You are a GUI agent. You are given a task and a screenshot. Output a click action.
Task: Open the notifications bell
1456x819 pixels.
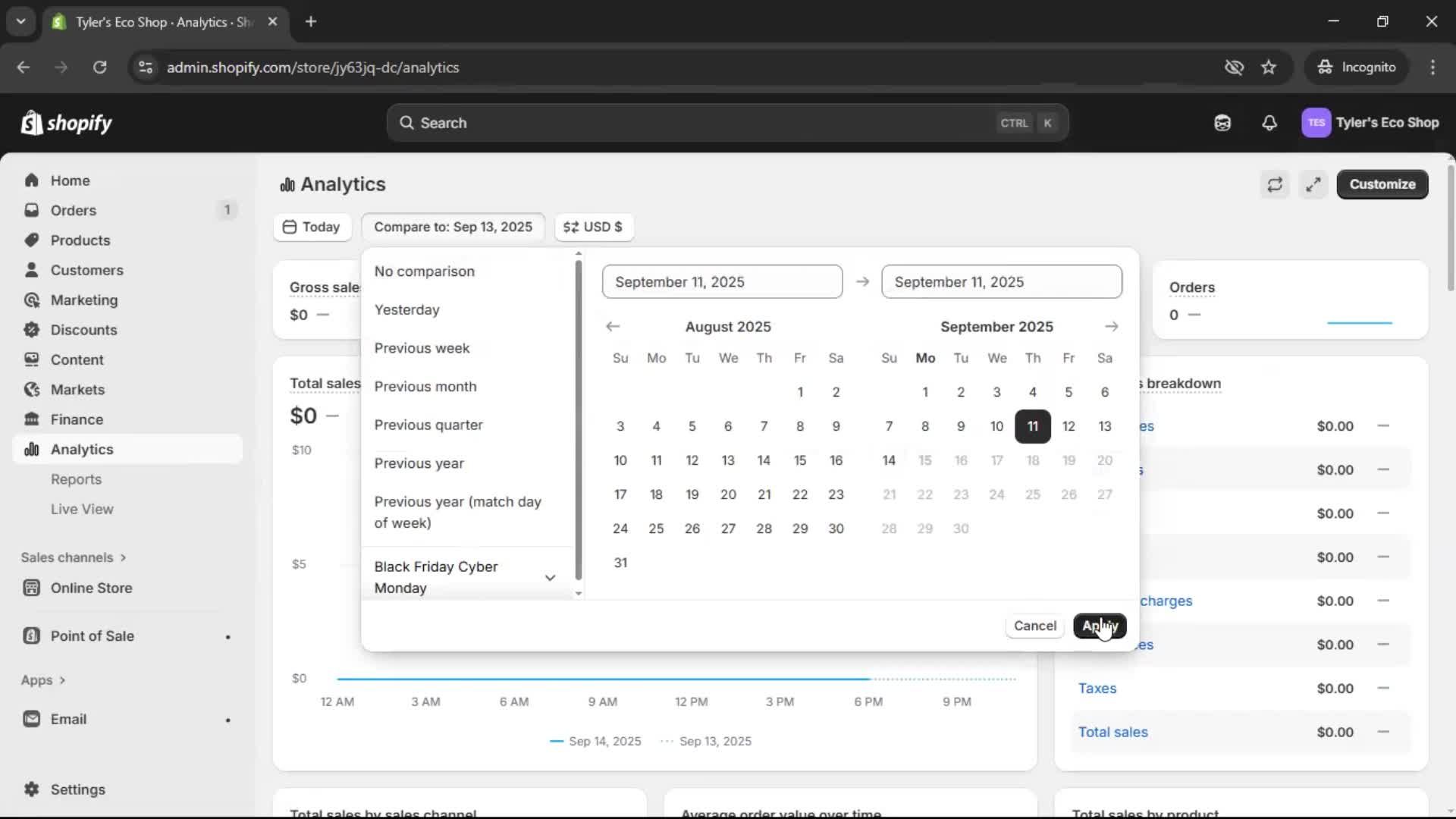coord(1270,122)
